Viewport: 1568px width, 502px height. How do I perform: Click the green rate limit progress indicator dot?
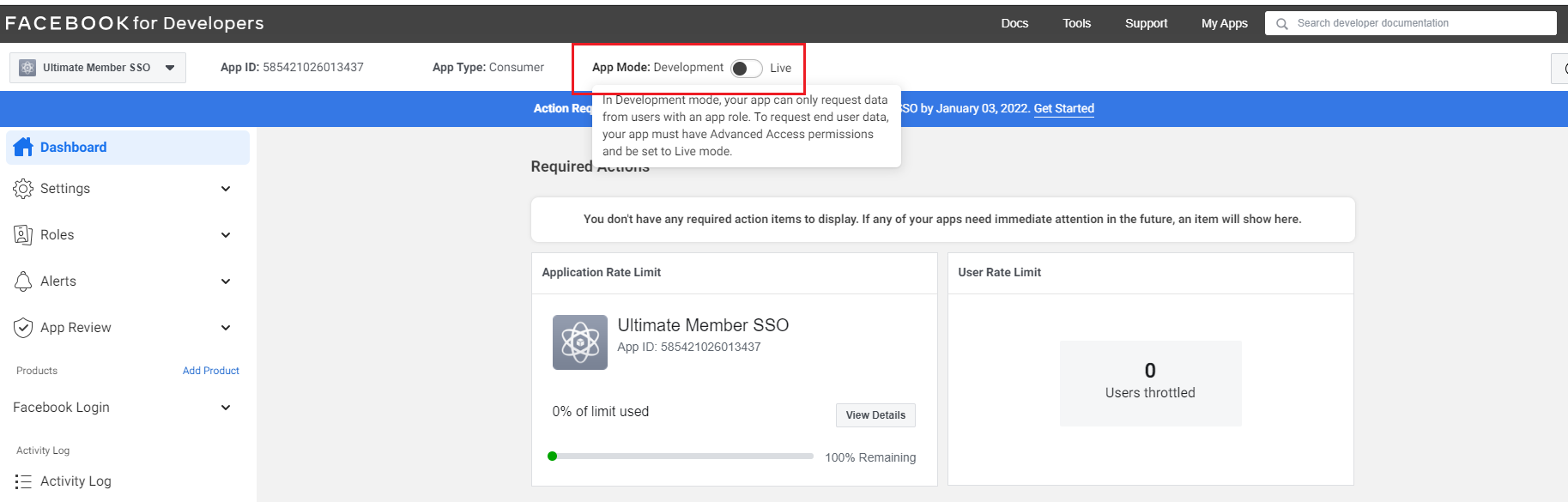tap(552, 457)
